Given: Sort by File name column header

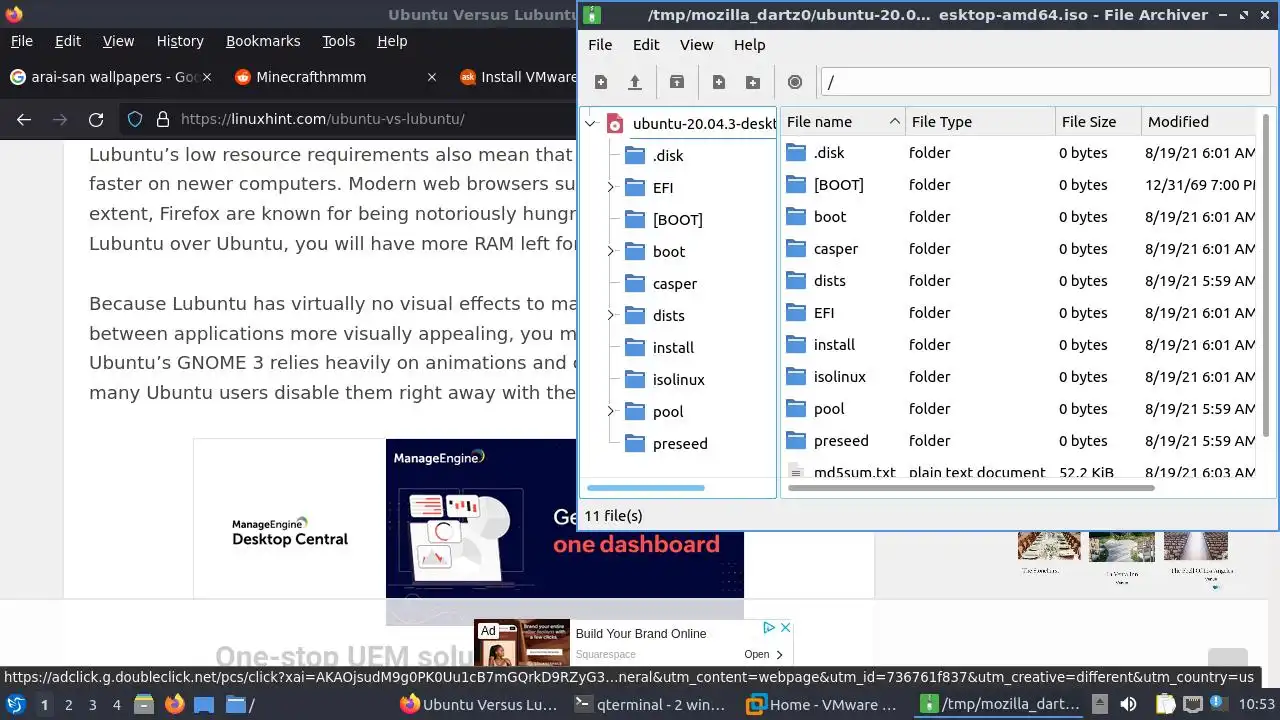Looking at the screenshot, I should (x=843, y=122).
